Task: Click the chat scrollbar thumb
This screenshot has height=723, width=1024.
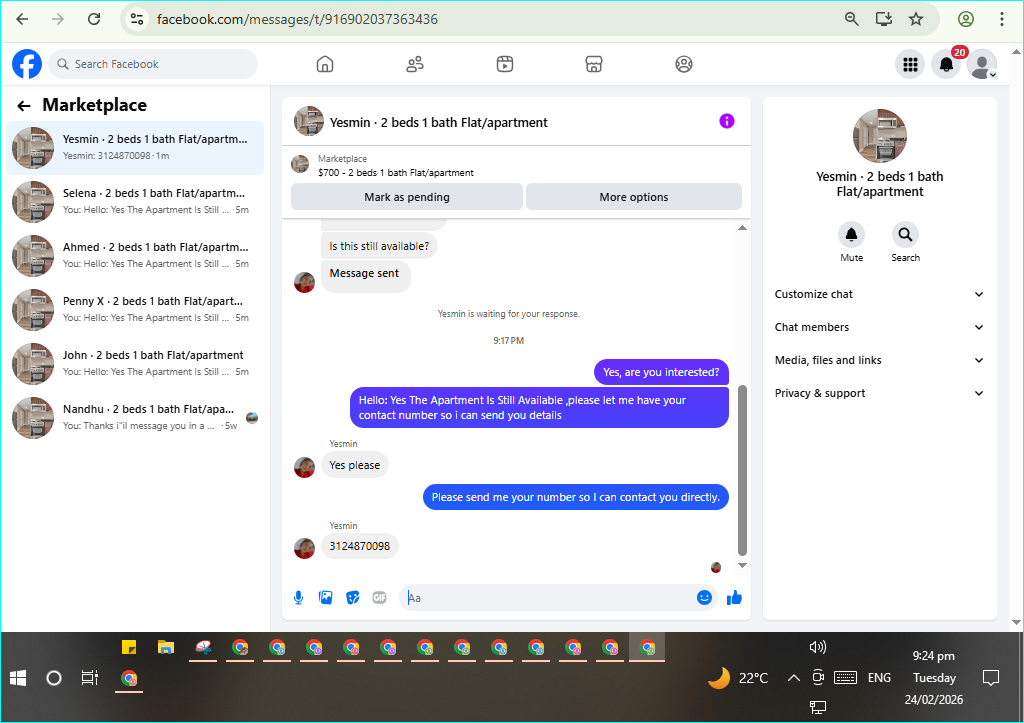Action: 742,470
